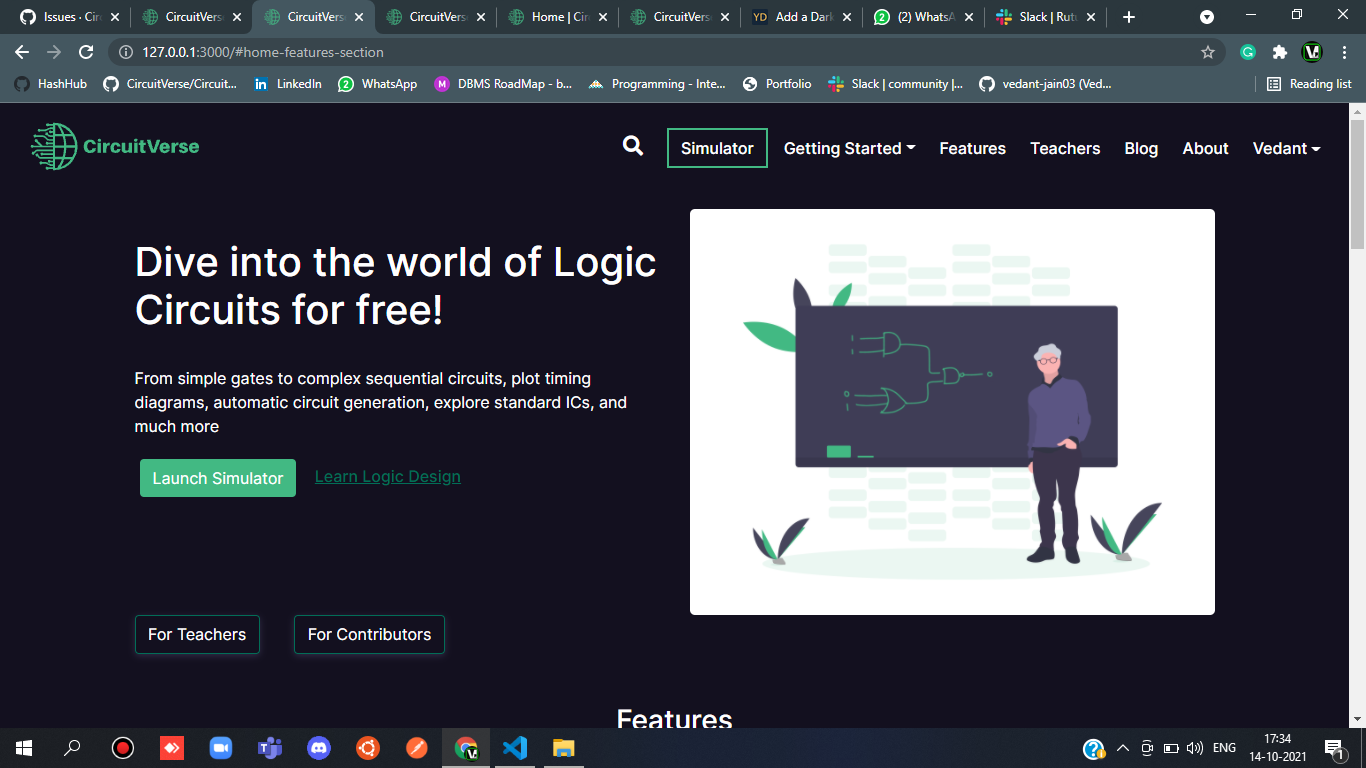Launch VS Code from the taskbar
The image size is (1366, 768).
pyautogui.click(x=514, y=747)
